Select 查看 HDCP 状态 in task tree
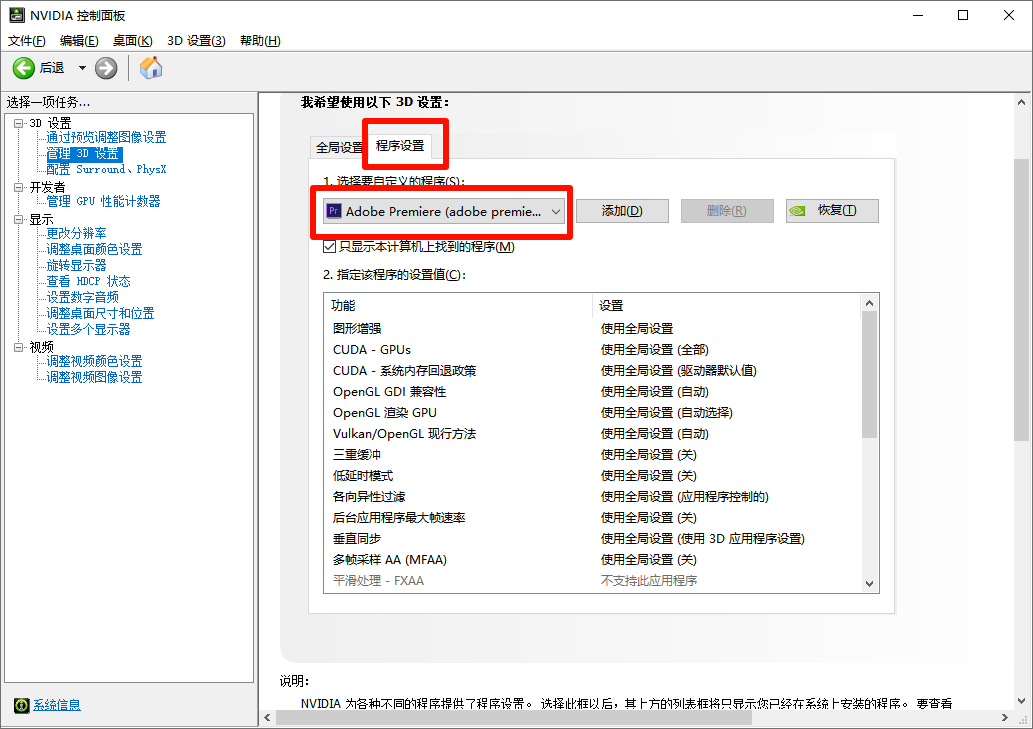The image size is (1033, 729). (88, 281)
